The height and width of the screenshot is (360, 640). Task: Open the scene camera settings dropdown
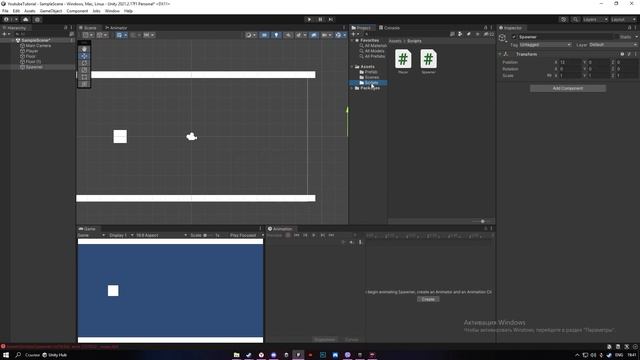click(x=326, y=35)
